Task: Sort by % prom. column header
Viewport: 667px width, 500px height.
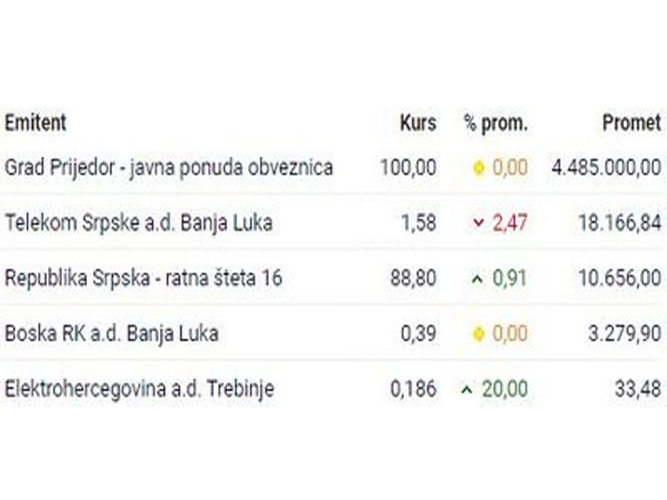Action: pos(495,123)
